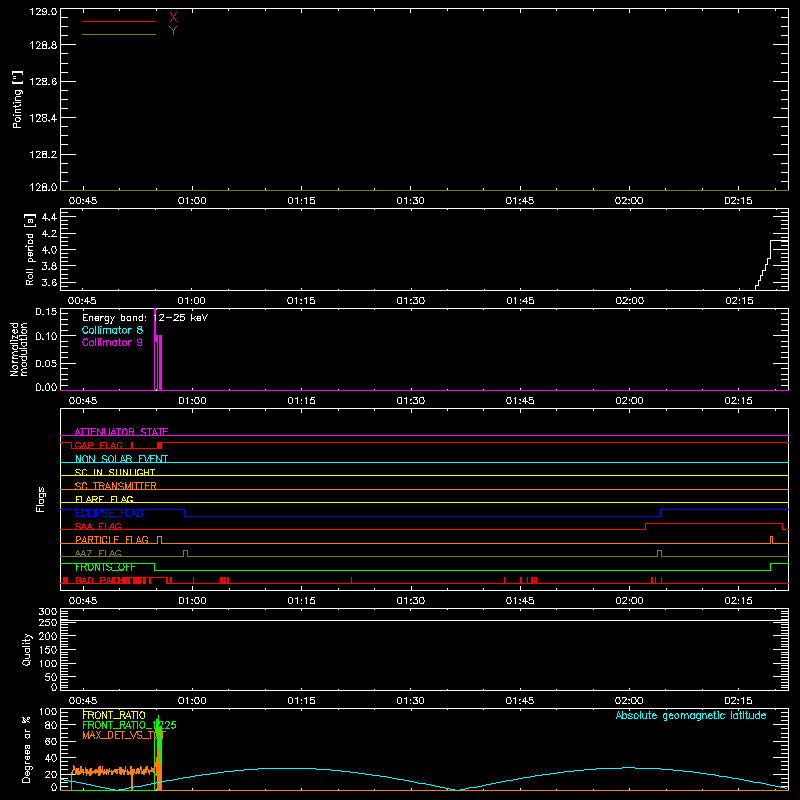Click the SAA_FLAG label
The width and height of the screenshot is (800, 800).
98,526
